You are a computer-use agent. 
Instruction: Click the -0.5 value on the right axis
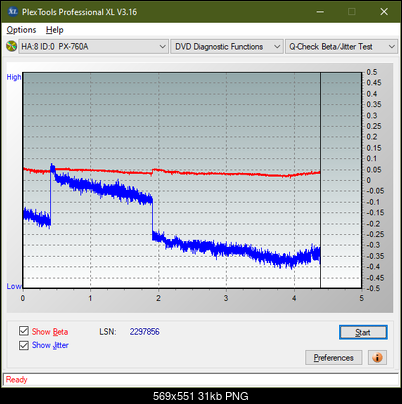[x=373, y=288]
